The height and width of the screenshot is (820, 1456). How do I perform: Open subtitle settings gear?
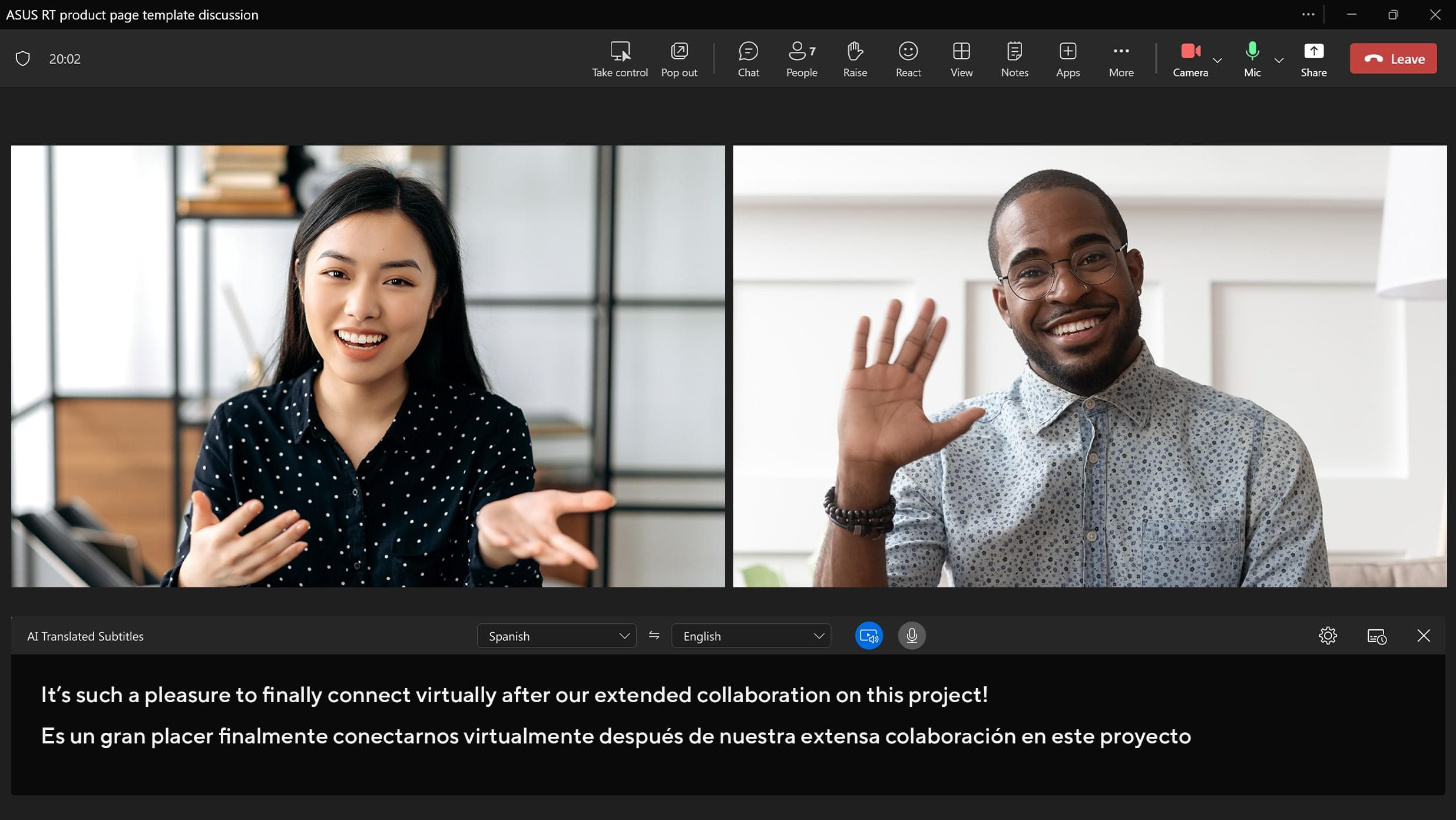click(1328, 636)
